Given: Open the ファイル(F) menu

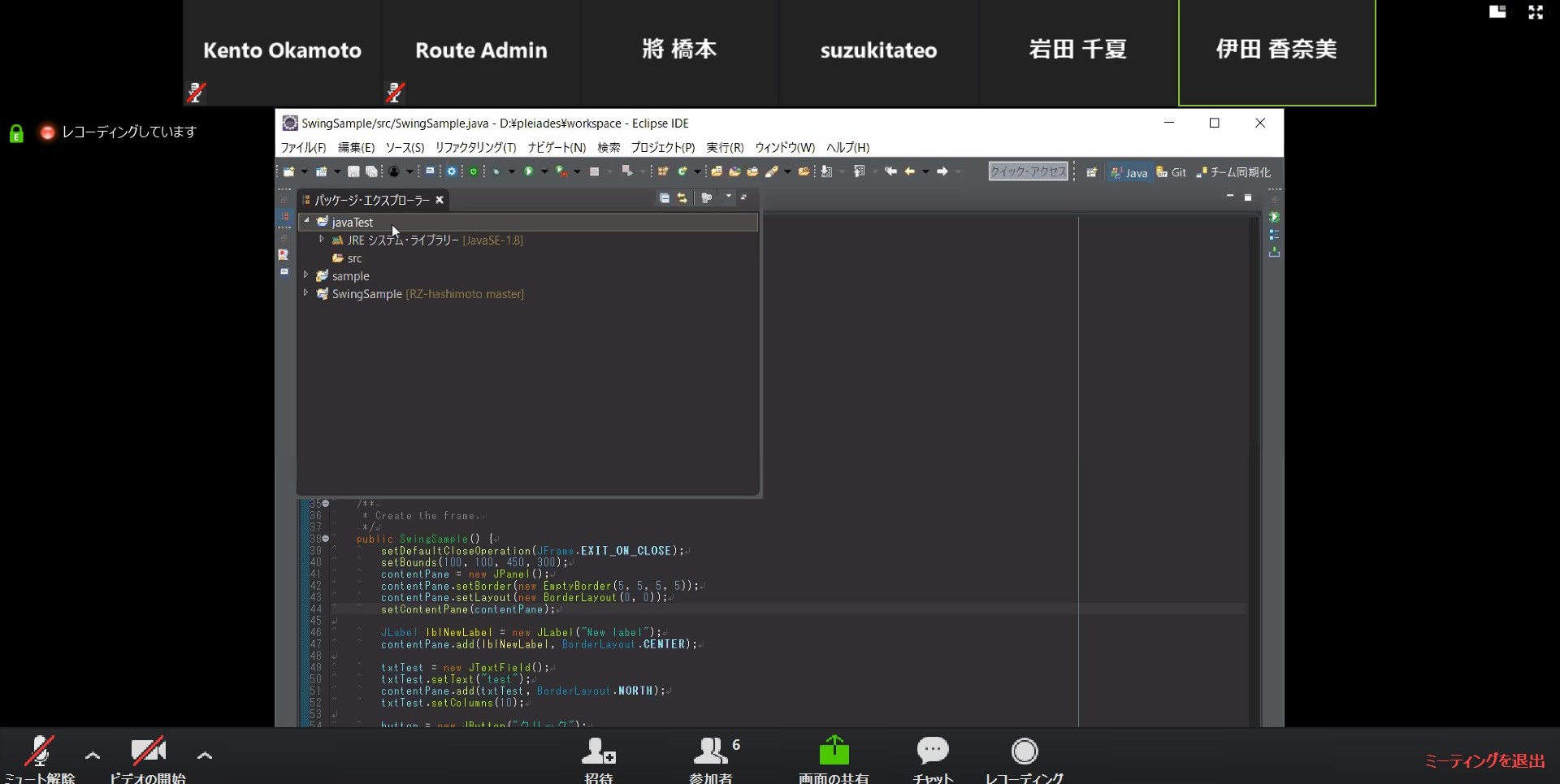Looking at the screenshot, I should tap(303, 148).
